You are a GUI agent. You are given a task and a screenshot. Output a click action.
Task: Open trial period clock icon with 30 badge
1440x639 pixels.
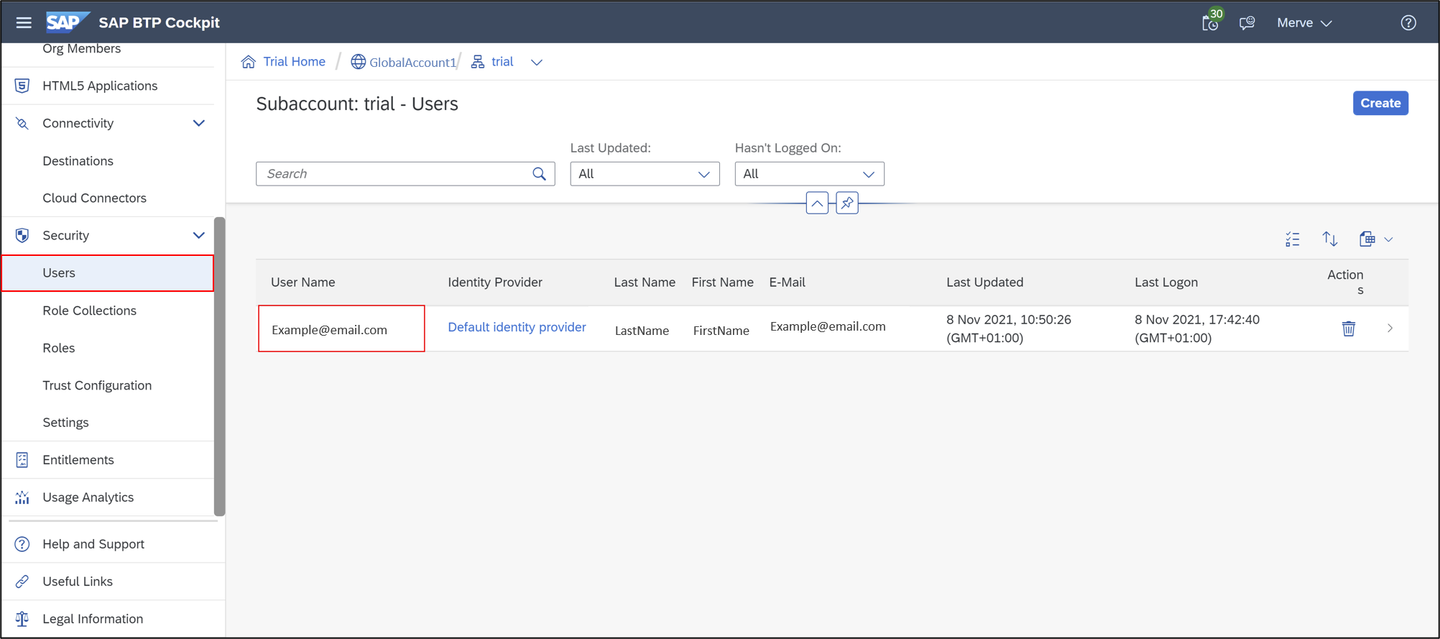click(x=1211, y=22)
